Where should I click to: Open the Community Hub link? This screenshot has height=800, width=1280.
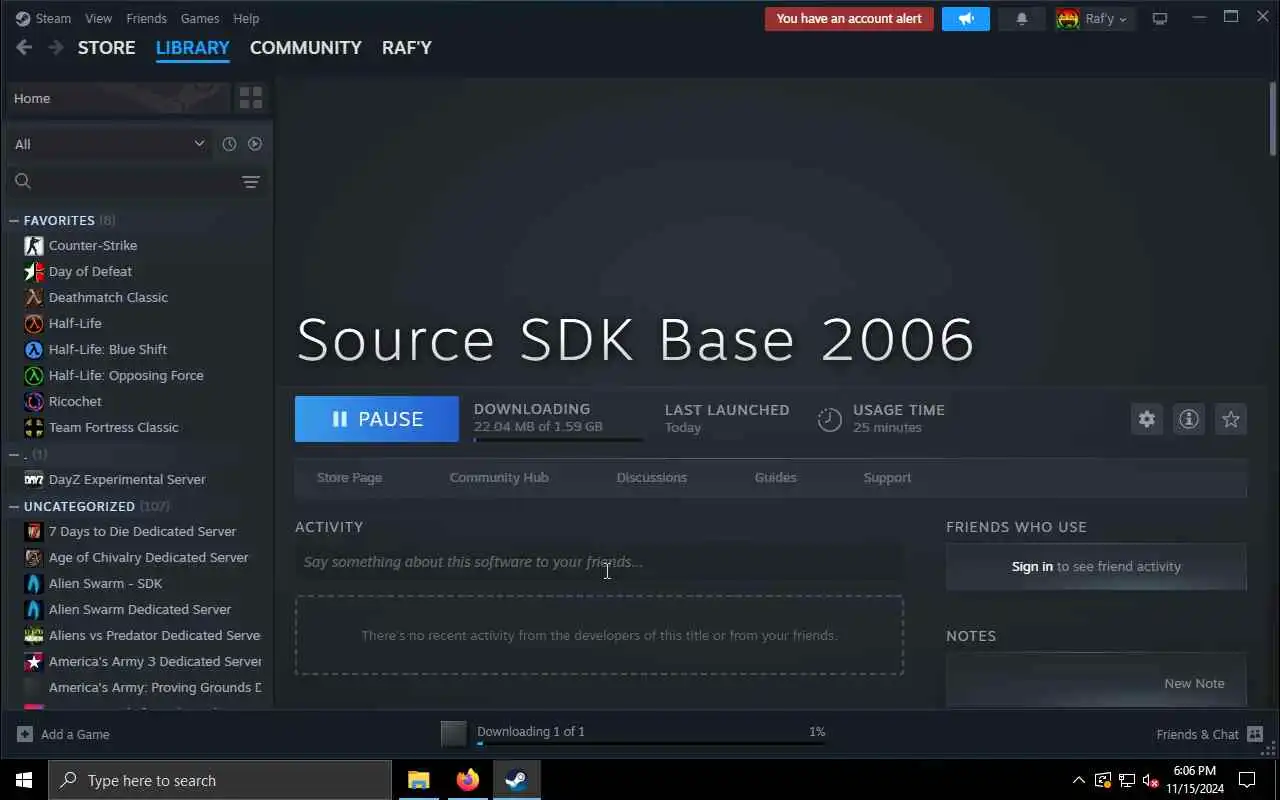pyautogui.click(x=499, y=477)
